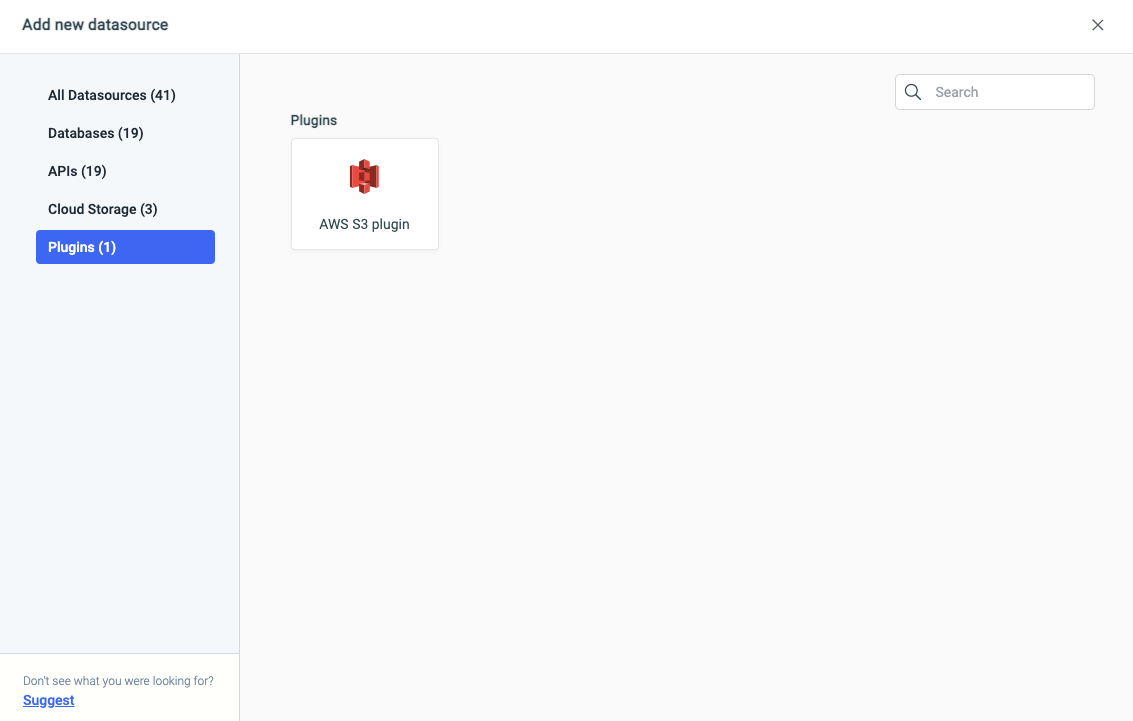Select the AWS S3 plugin card
1133x721 pixels.
click(364, 194)
